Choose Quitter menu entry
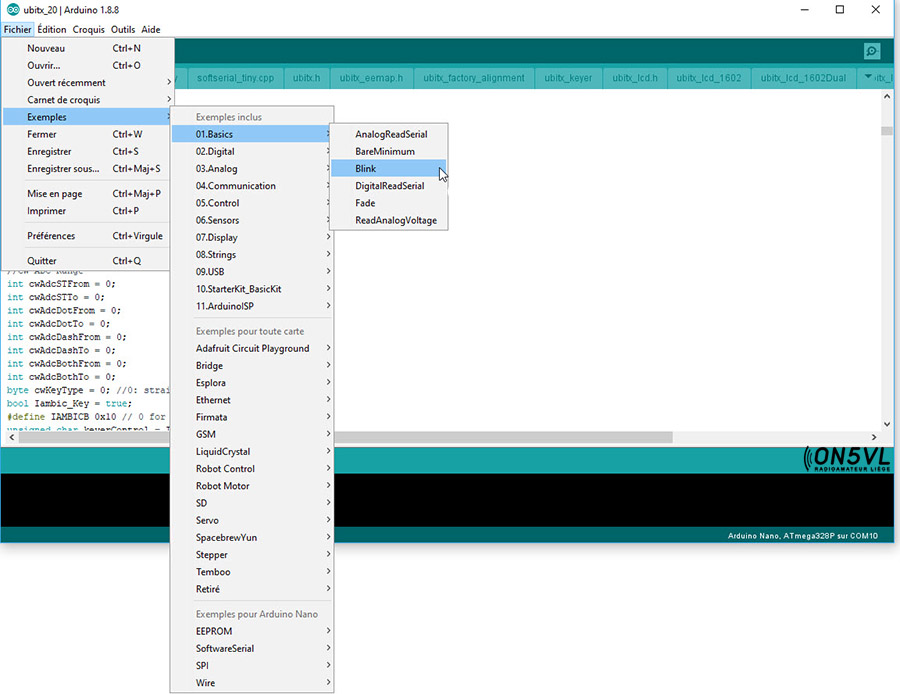Viewport: 900px width, 694px height. [x=88, y=261]
